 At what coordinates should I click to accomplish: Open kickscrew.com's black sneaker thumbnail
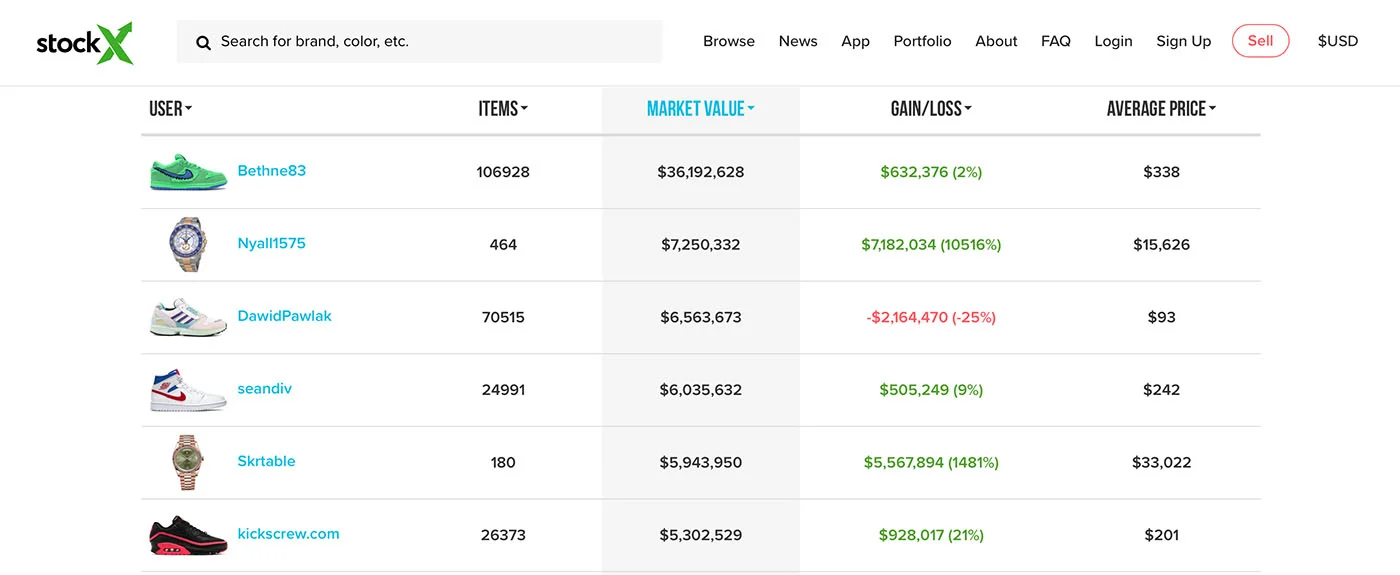[188, 535]
